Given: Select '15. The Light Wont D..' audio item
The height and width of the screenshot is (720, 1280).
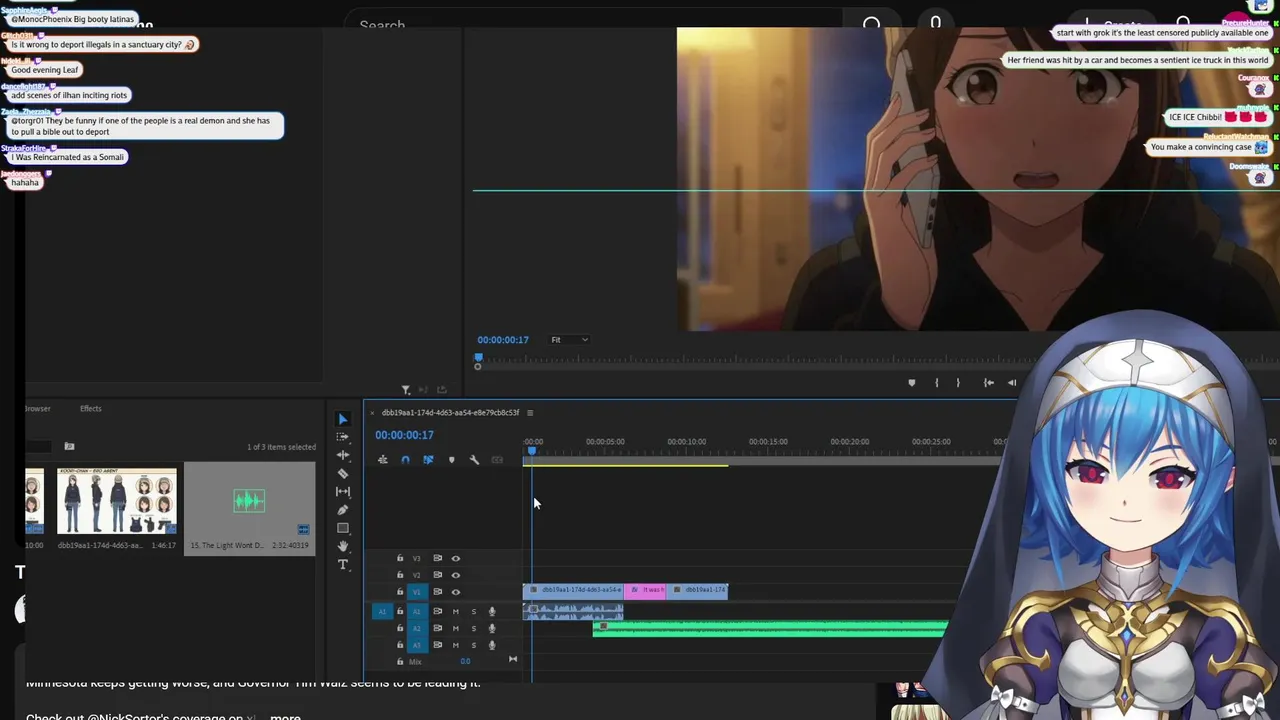Looking at the screenshot, I should coord(249,509).
